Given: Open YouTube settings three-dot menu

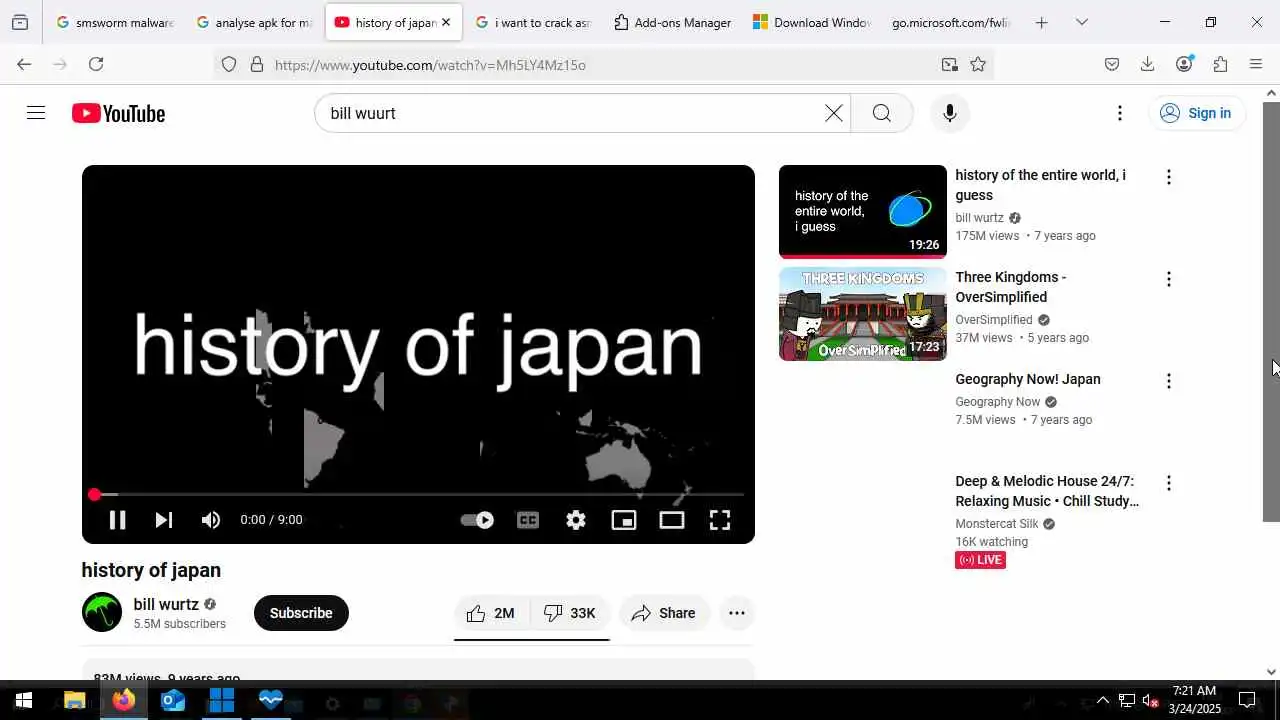Looking at the screenshot, I should (x=1120, y=113).
